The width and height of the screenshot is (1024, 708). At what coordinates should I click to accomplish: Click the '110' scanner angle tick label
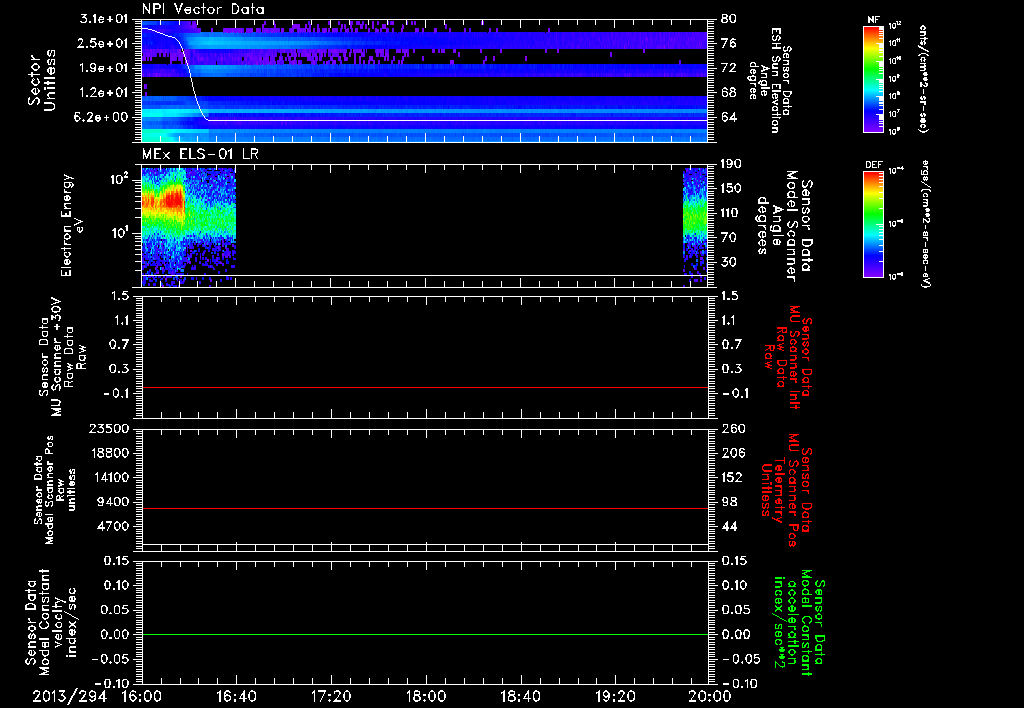[x=731, y=213]
